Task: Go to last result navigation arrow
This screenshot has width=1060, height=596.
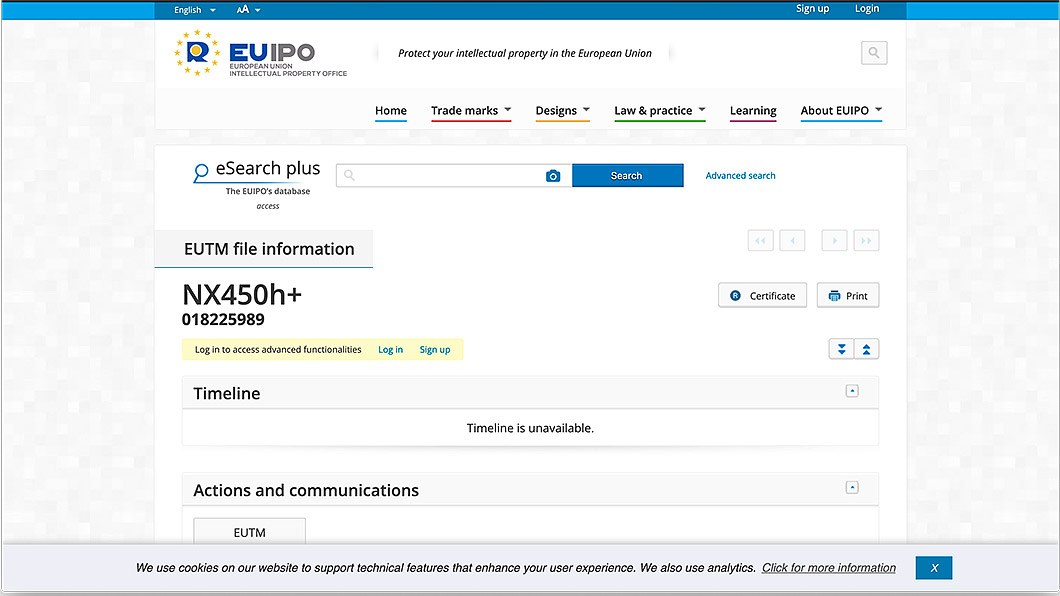Action: pyautogui.click(x=866, y=241)
